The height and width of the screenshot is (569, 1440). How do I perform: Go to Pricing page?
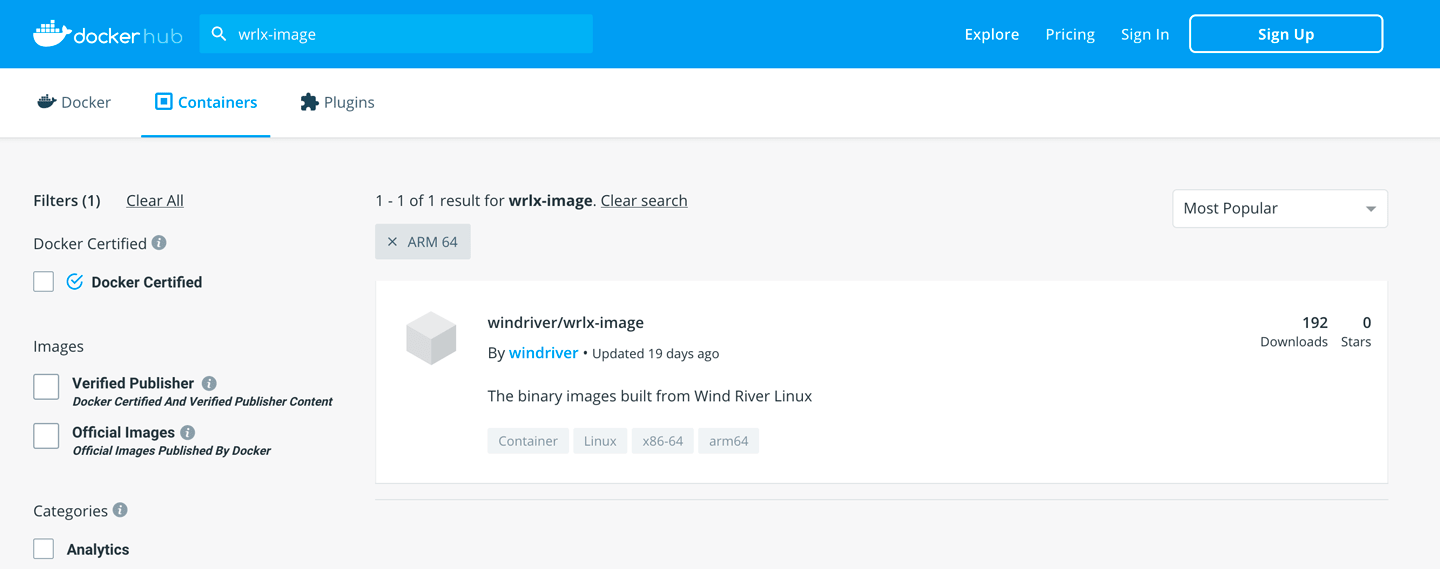click(x=1070, y=34)
